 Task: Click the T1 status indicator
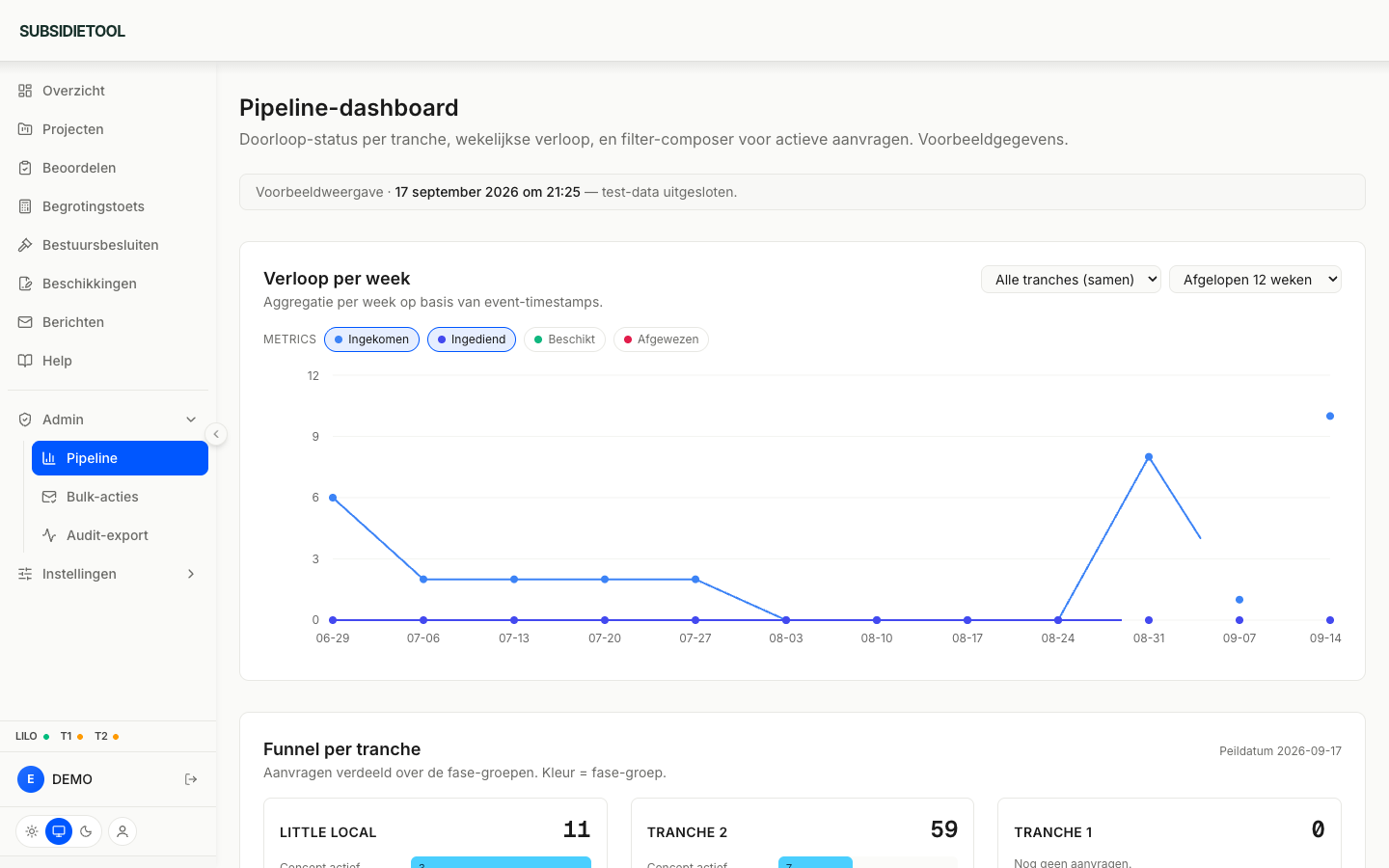[71, 736]
